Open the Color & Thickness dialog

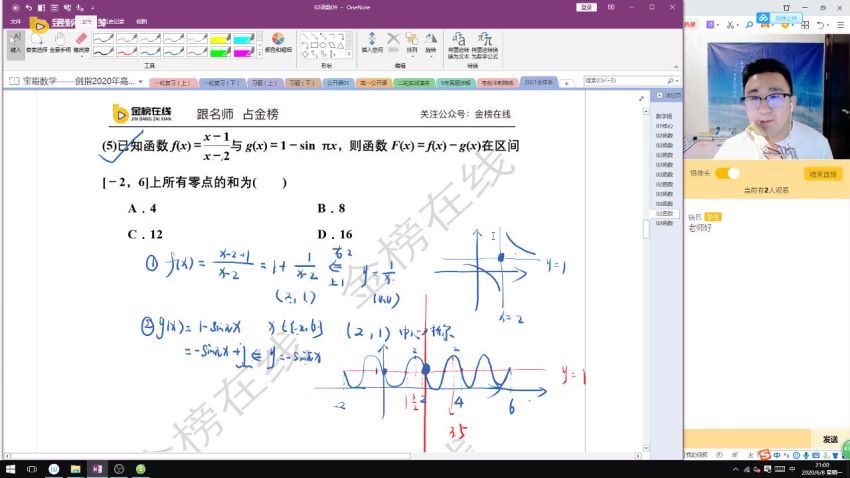(278, 43)
